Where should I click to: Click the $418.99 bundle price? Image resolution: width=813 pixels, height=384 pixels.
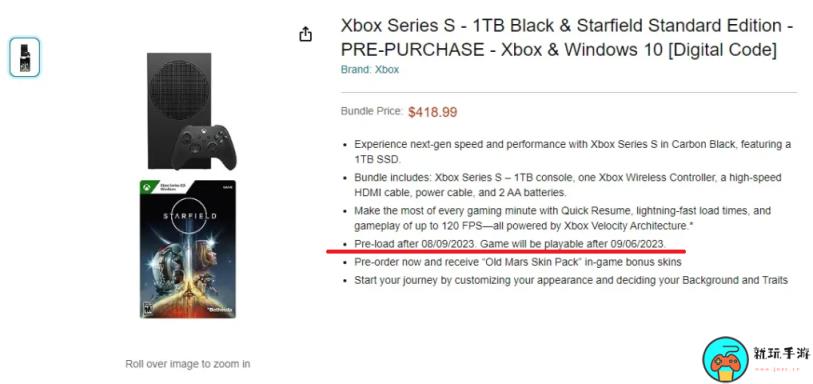432,112
